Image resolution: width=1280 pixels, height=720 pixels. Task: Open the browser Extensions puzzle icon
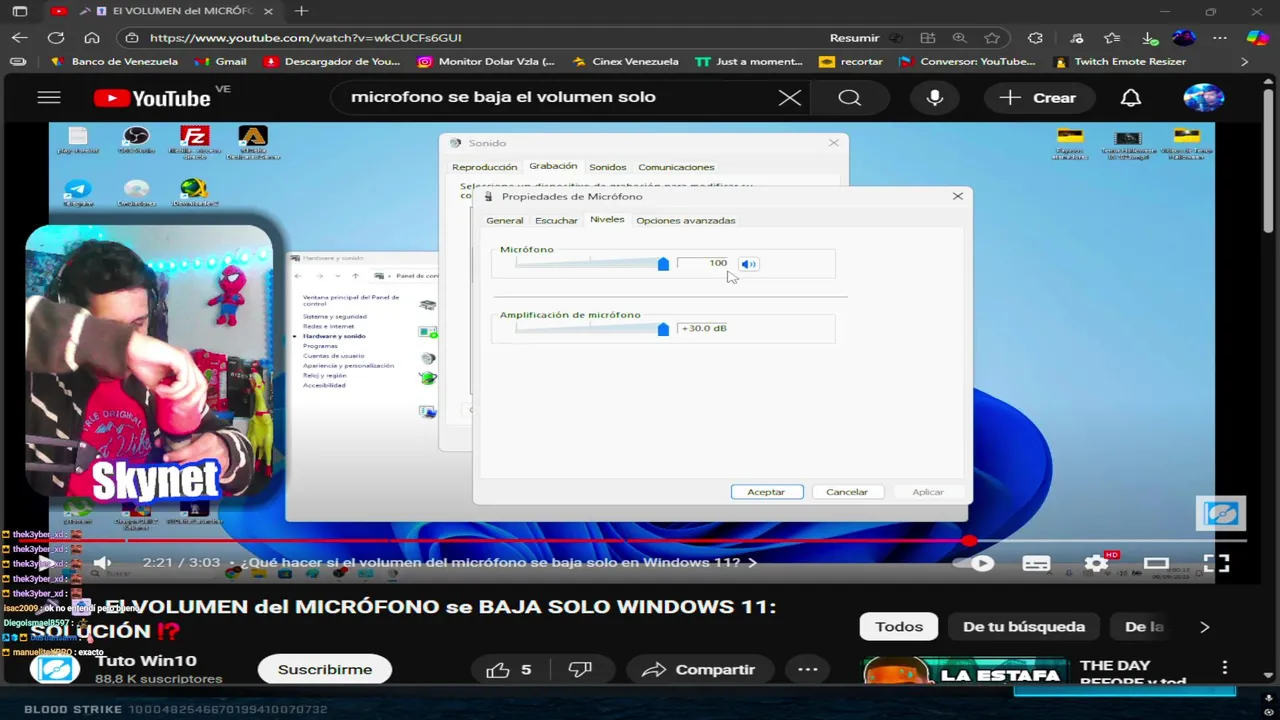(1035, 38)
